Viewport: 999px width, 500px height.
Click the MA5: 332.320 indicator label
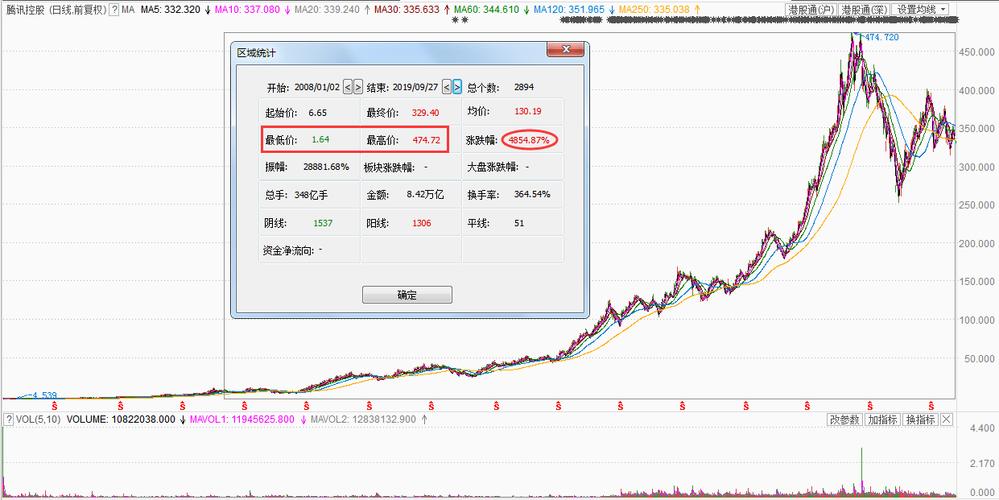point(170,10)
